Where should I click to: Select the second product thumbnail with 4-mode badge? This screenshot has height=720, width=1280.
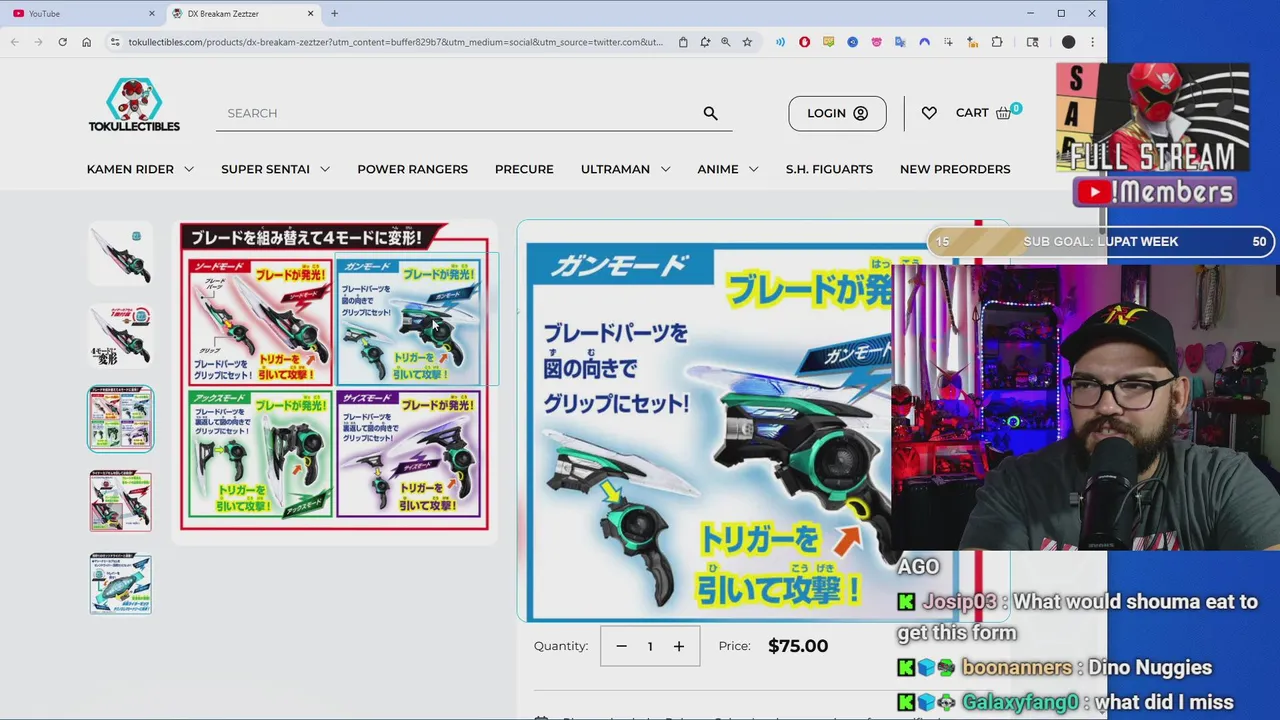(121, 336)
